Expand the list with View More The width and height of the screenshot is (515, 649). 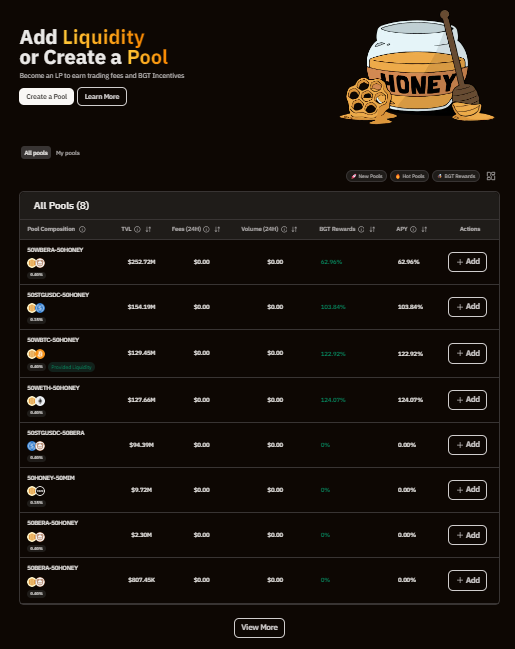tap(259, 628)
